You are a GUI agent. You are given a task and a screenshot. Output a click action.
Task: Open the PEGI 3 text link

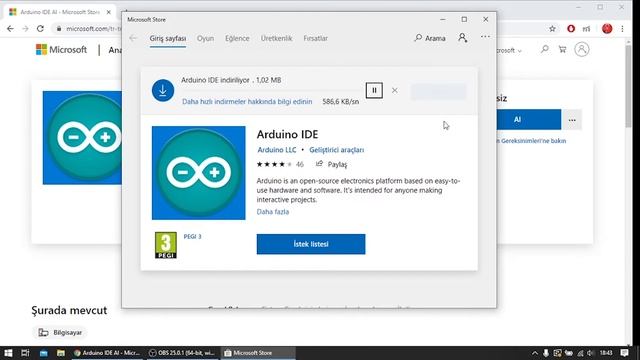(192, 236)
